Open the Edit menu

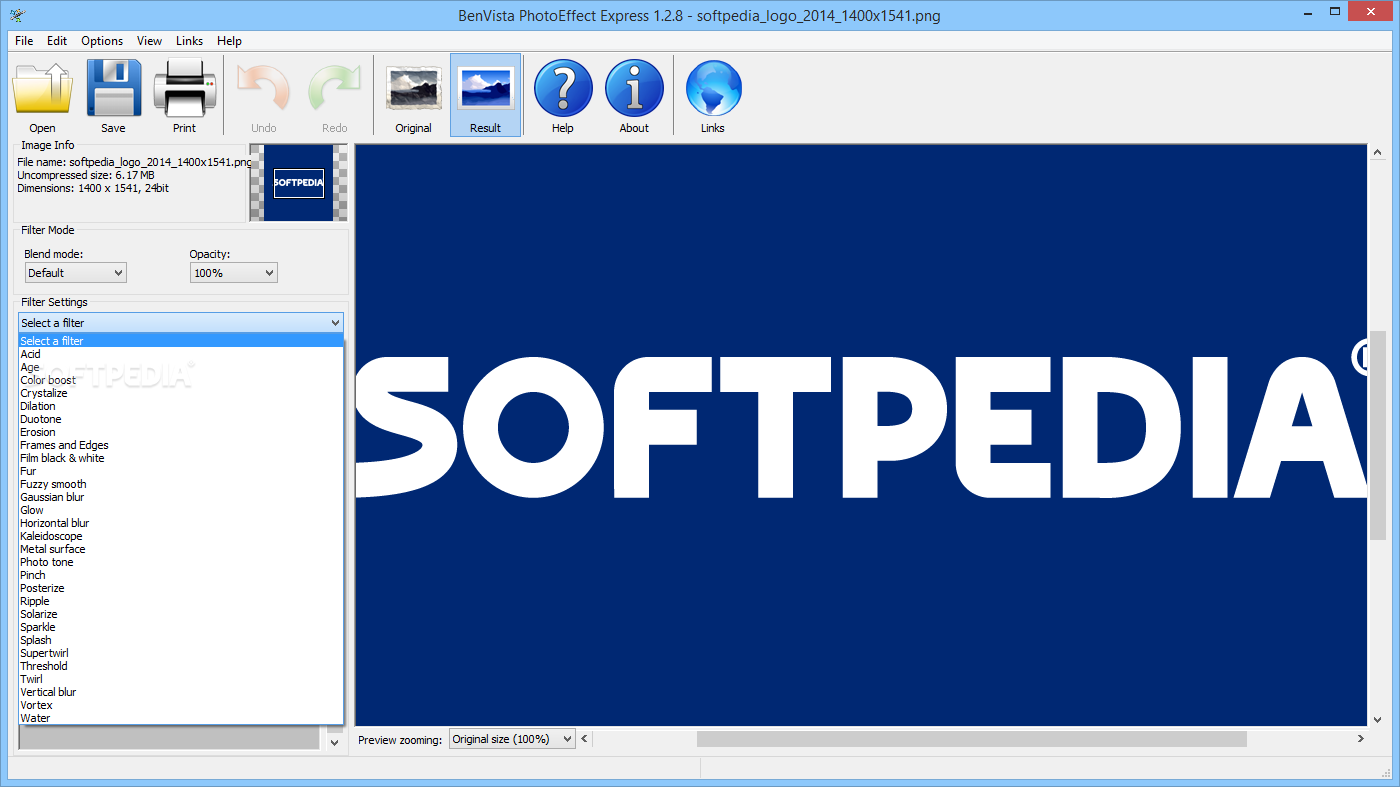point(57,41)
